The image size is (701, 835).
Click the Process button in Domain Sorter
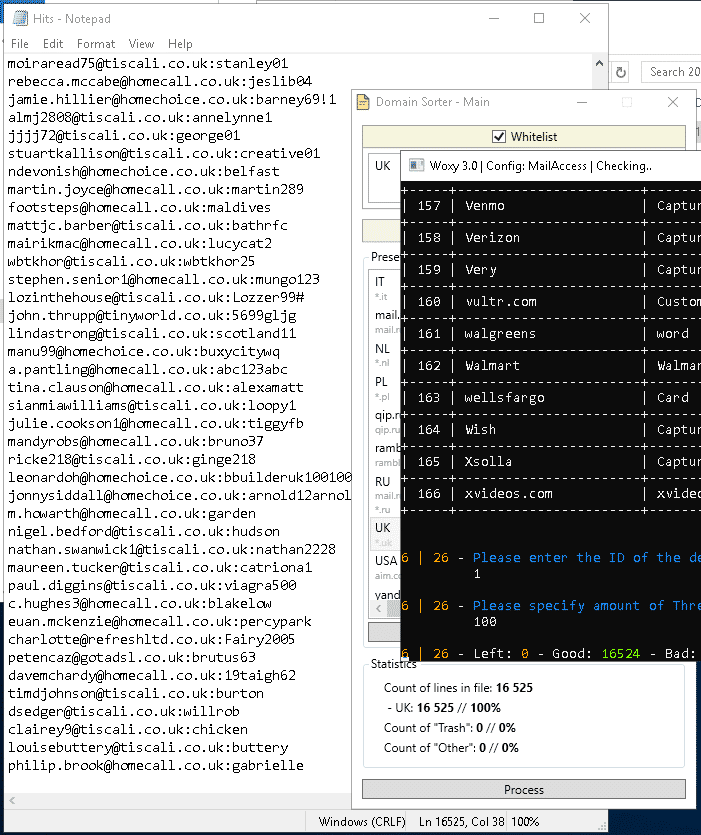pyautogui.click(x=524, y=789)
